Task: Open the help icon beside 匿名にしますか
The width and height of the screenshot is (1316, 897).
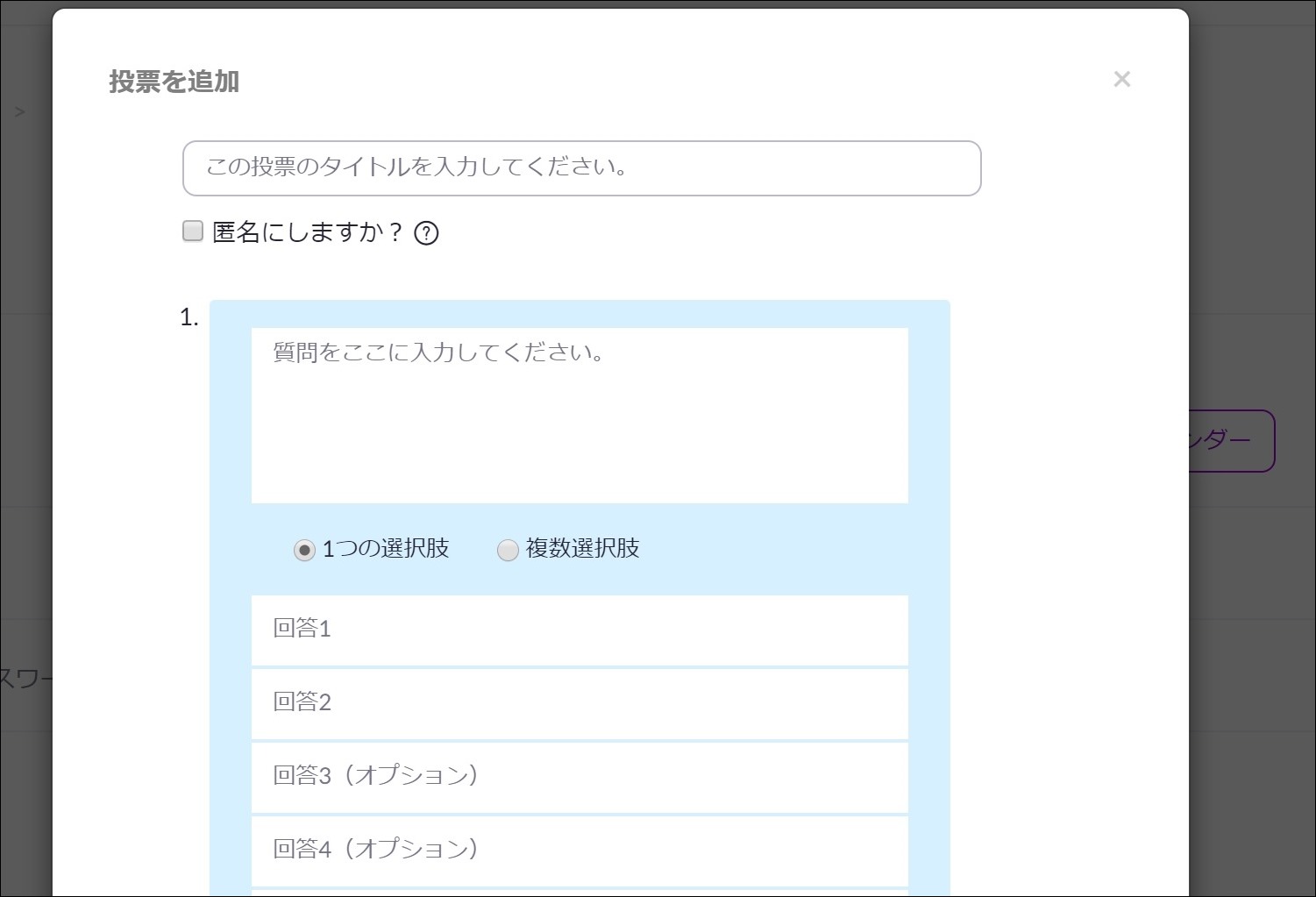Action: coord(426,233)
